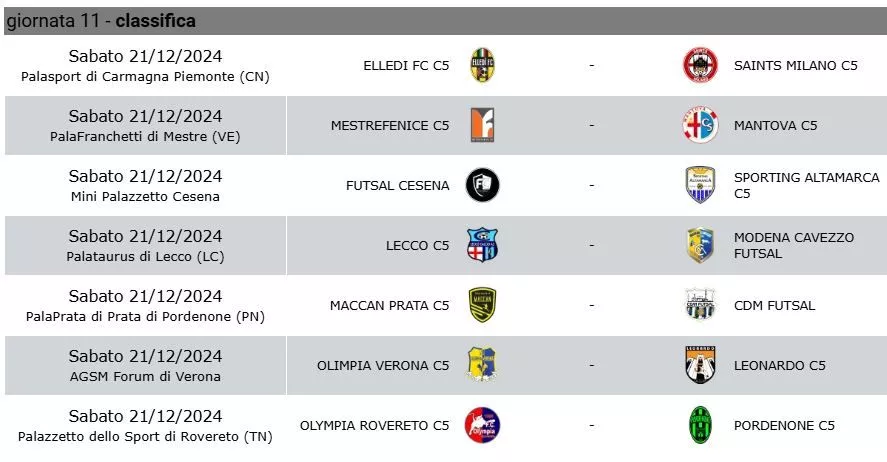Select the Modena Cavezzo Futsal logo

700,245
